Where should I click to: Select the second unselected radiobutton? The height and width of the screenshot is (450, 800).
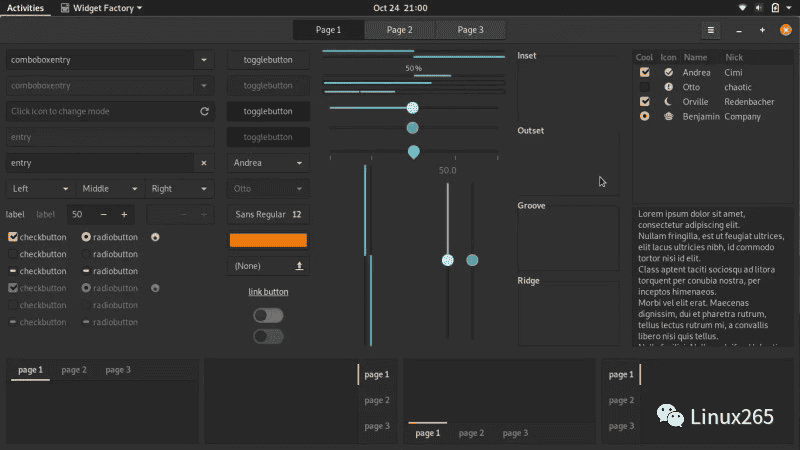click(x=86, y=254)
